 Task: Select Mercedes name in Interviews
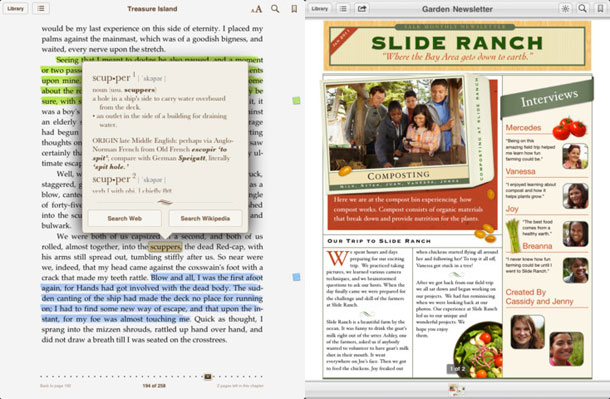pyautogui.click(x=523, y=128)
